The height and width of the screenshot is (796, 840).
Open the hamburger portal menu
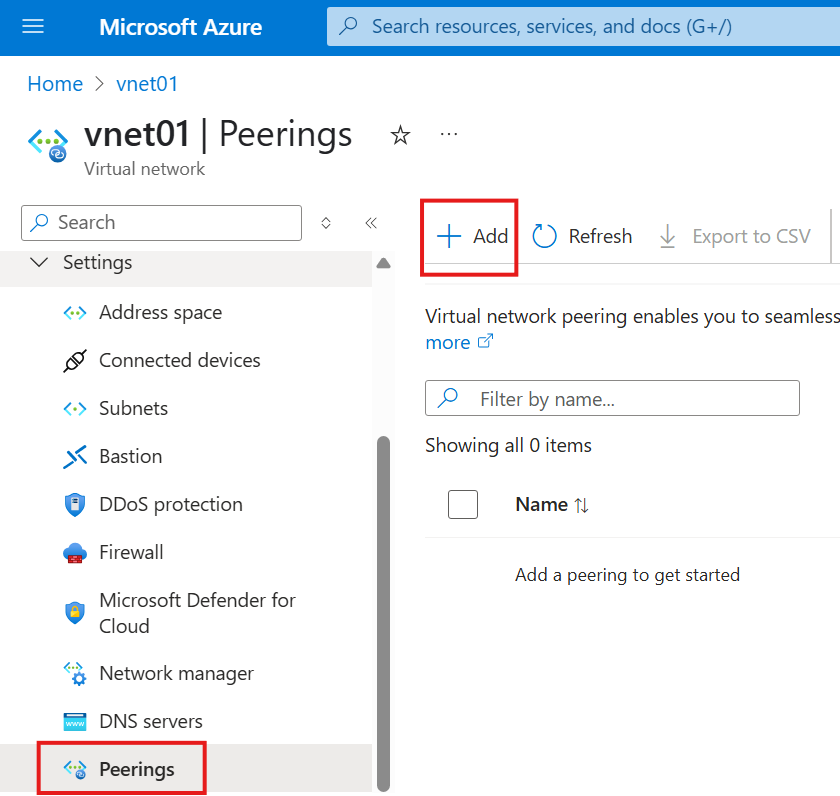(33, 26)
